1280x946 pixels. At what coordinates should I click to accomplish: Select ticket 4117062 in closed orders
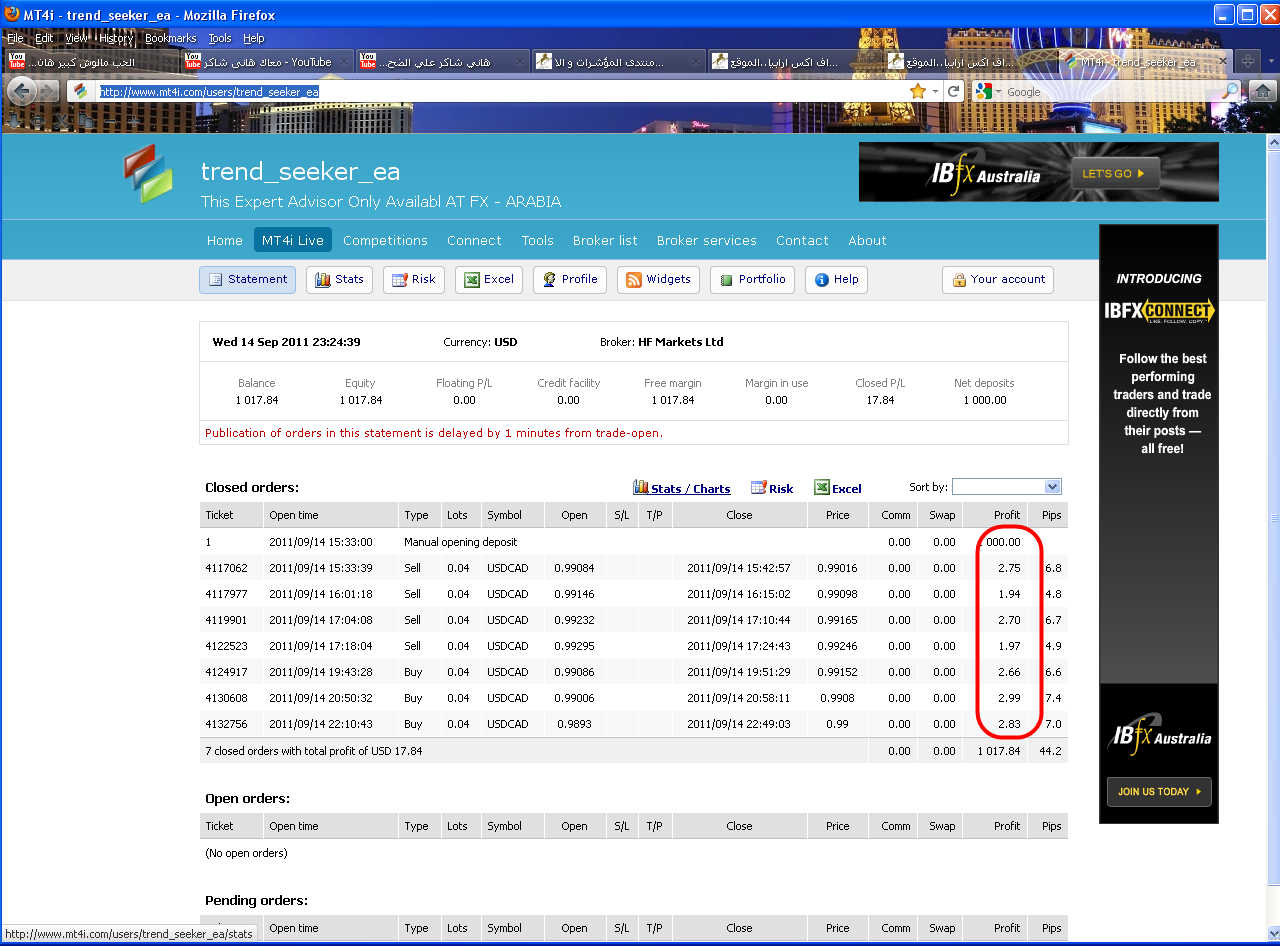tap(226, 568)
